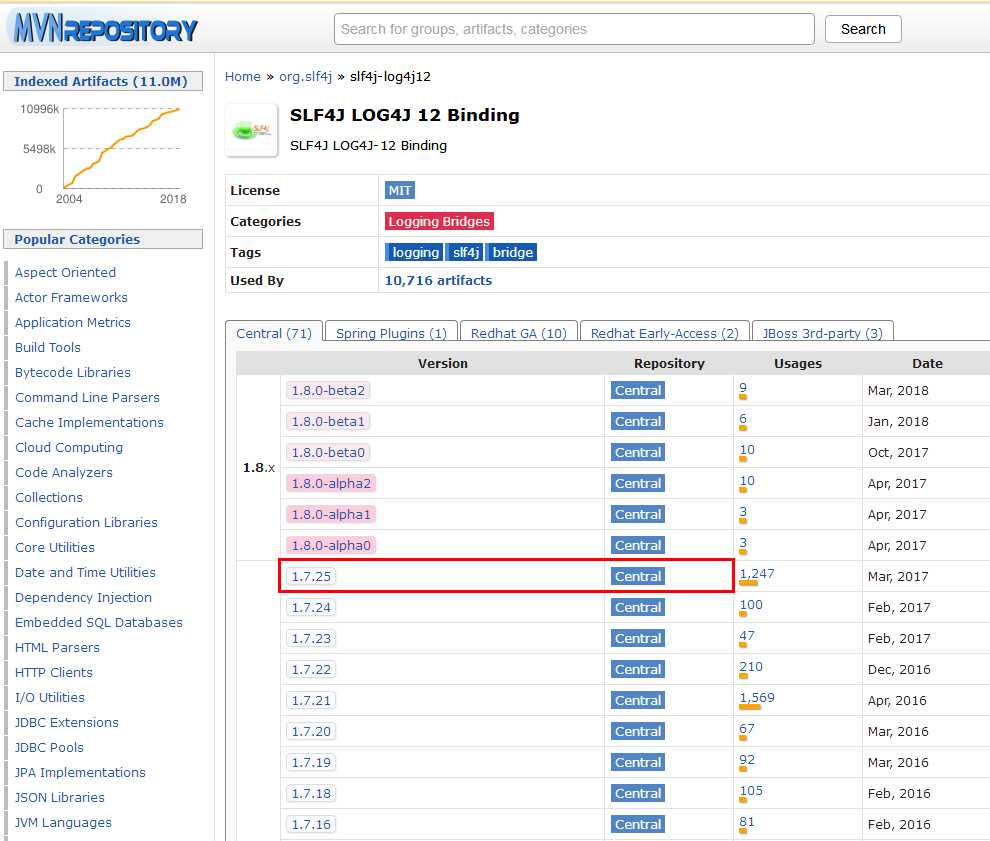
Task: Open version 1.7.25
Action: [x=311, y=576]
